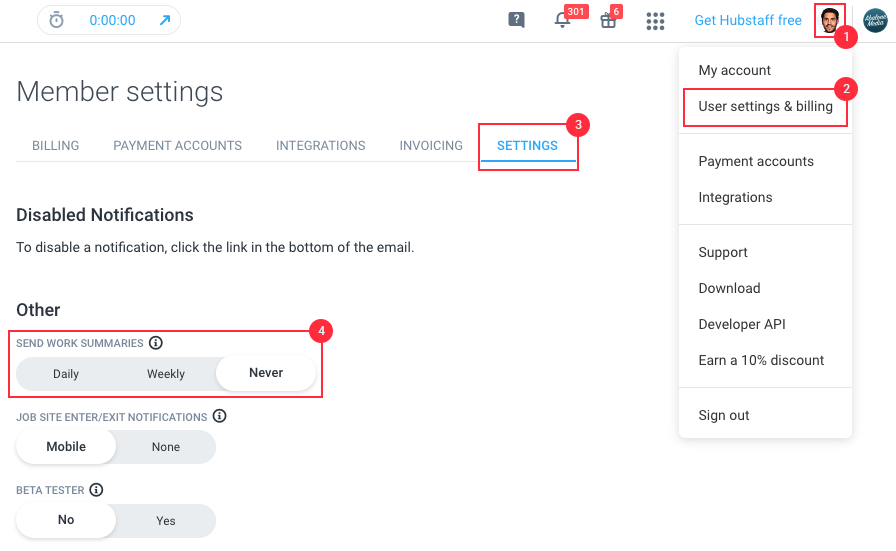Click the Get Hubstaff free link
896x551 pixels.
(748, 20)
